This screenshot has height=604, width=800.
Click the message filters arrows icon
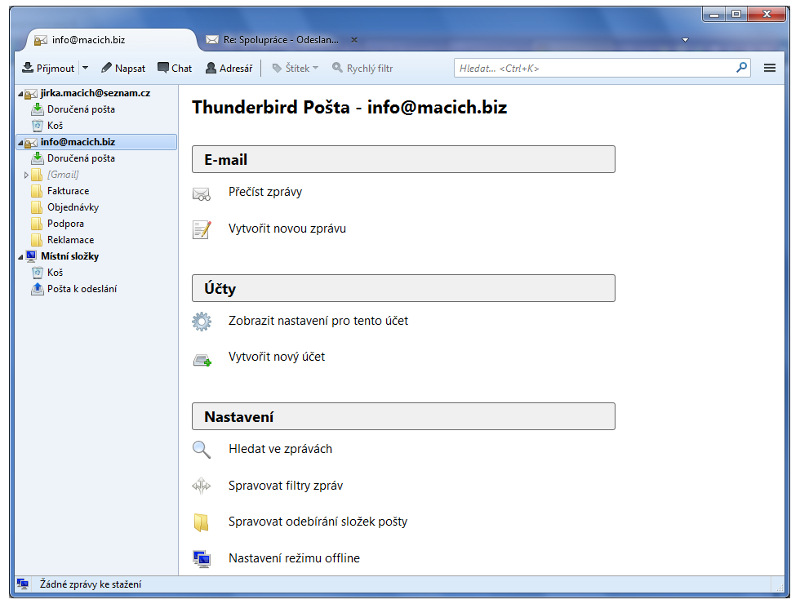click(x=202, y=486)
